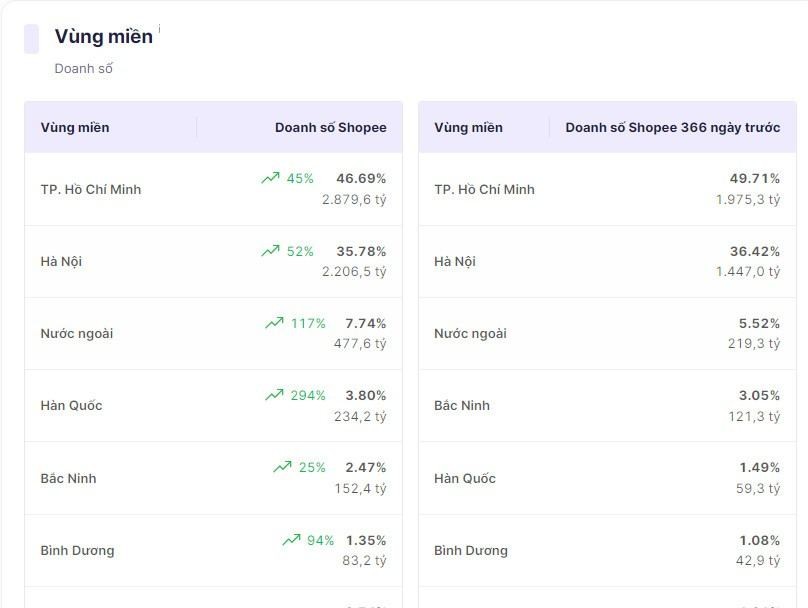This screenshot has height=608, width=808.
Task: Click the 59,3 tỷ sales amount
Action: (758, 488)
